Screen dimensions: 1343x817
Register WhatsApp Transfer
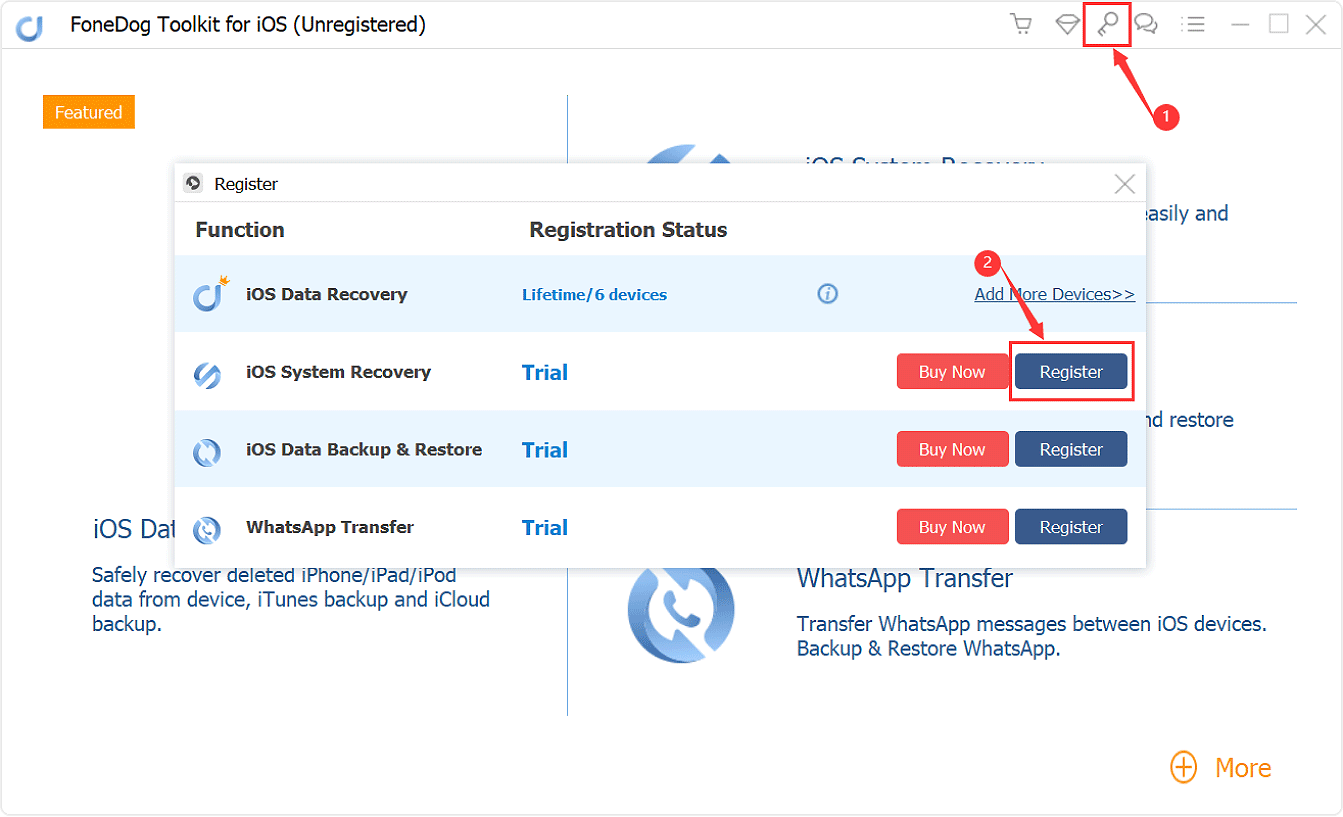1071,527
